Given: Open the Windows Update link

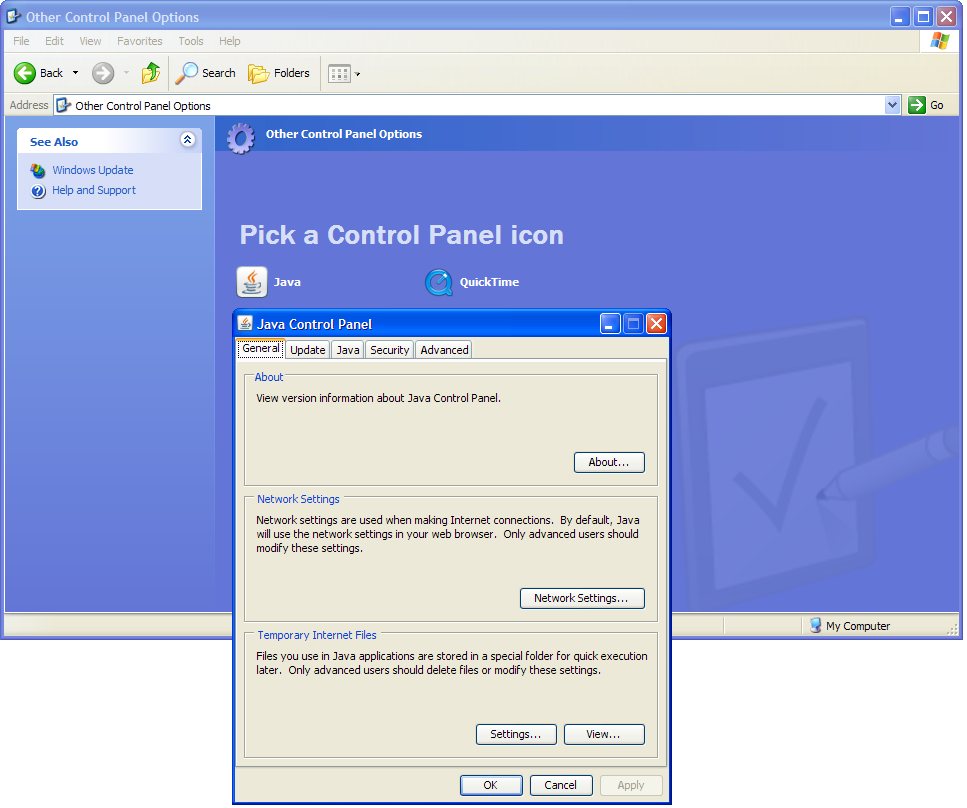Looking at the screenshot, I should coord(93,170).
